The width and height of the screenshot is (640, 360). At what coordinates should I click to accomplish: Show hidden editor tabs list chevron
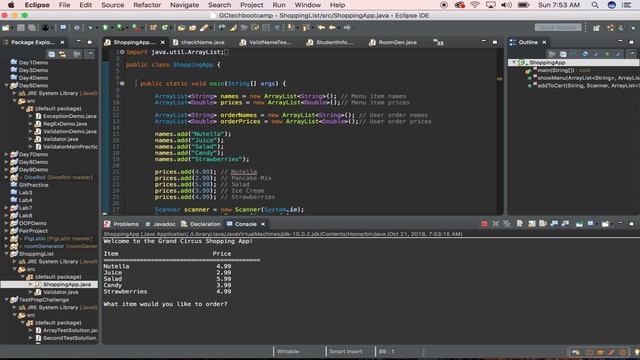coord(438,42)
